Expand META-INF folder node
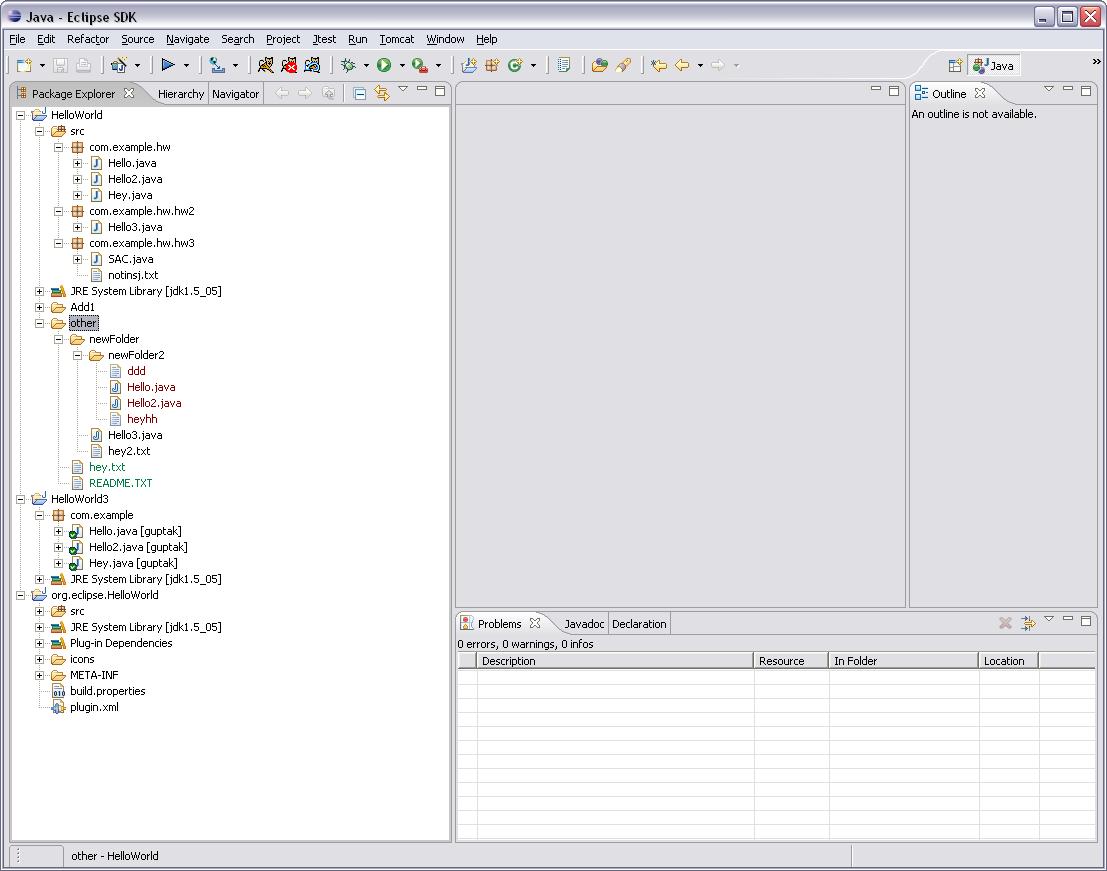This screenshot has width=1107, height=871. [40, 675]
